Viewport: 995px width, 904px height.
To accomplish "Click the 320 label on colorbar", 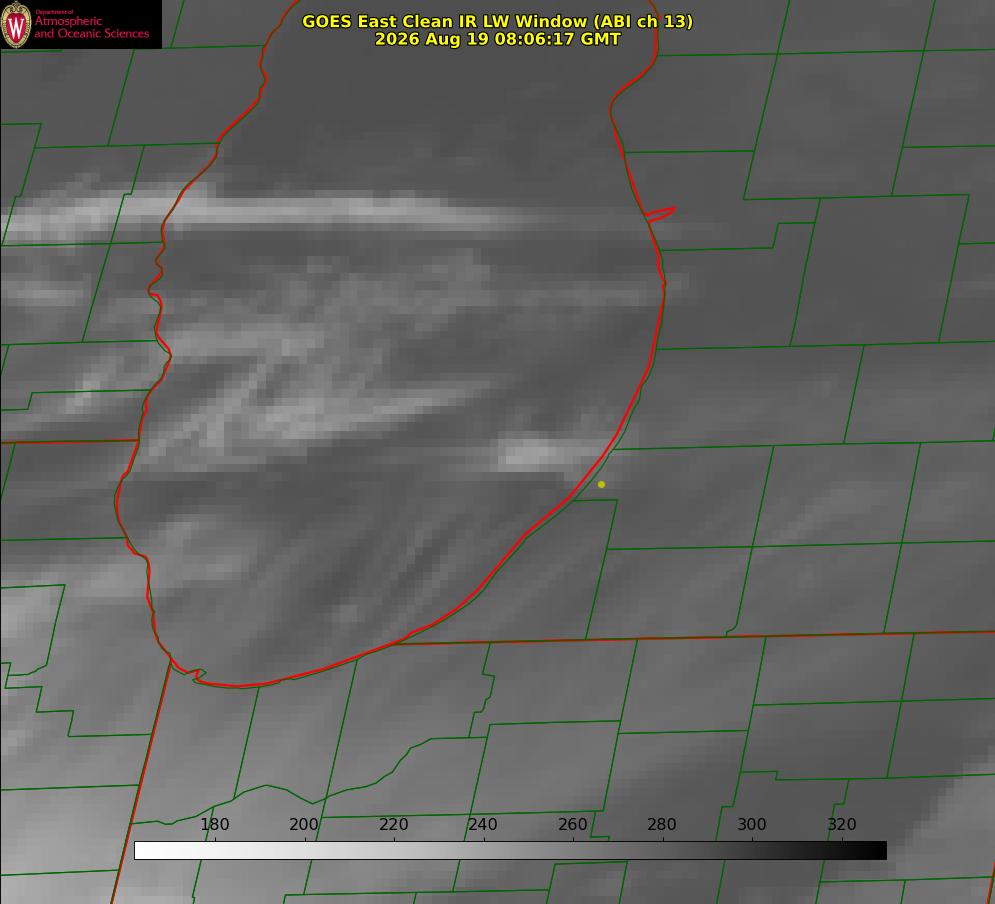I will (842, 824).
